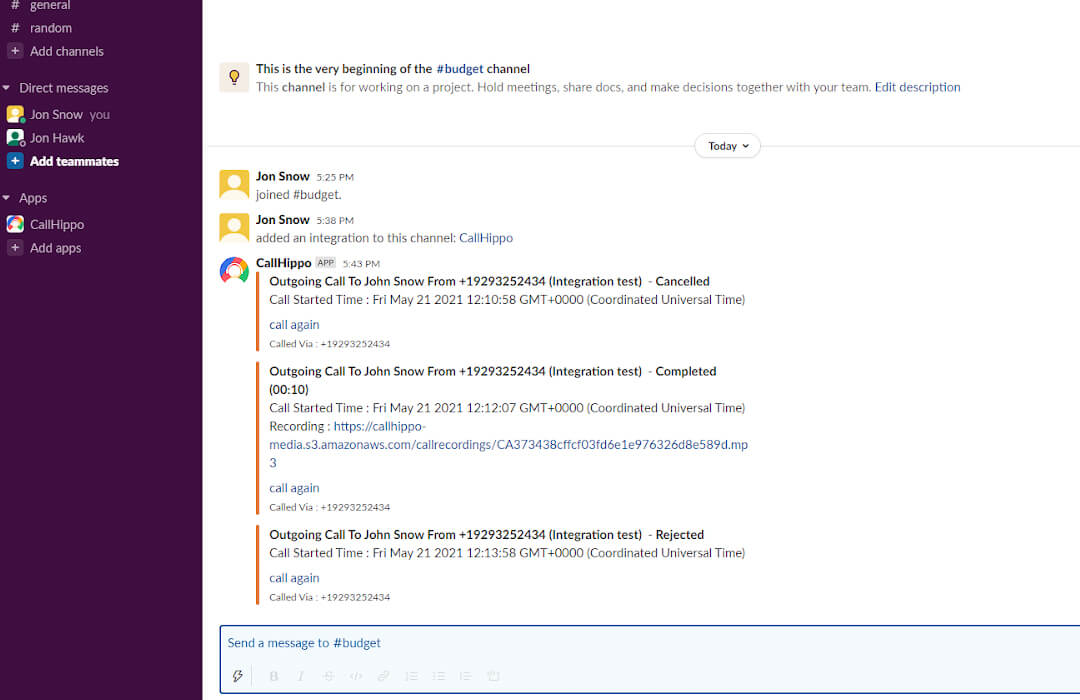The image size is (1080, 700).
Task: Click Add teammates in the sidebar
Action: [x=74, y=161]
